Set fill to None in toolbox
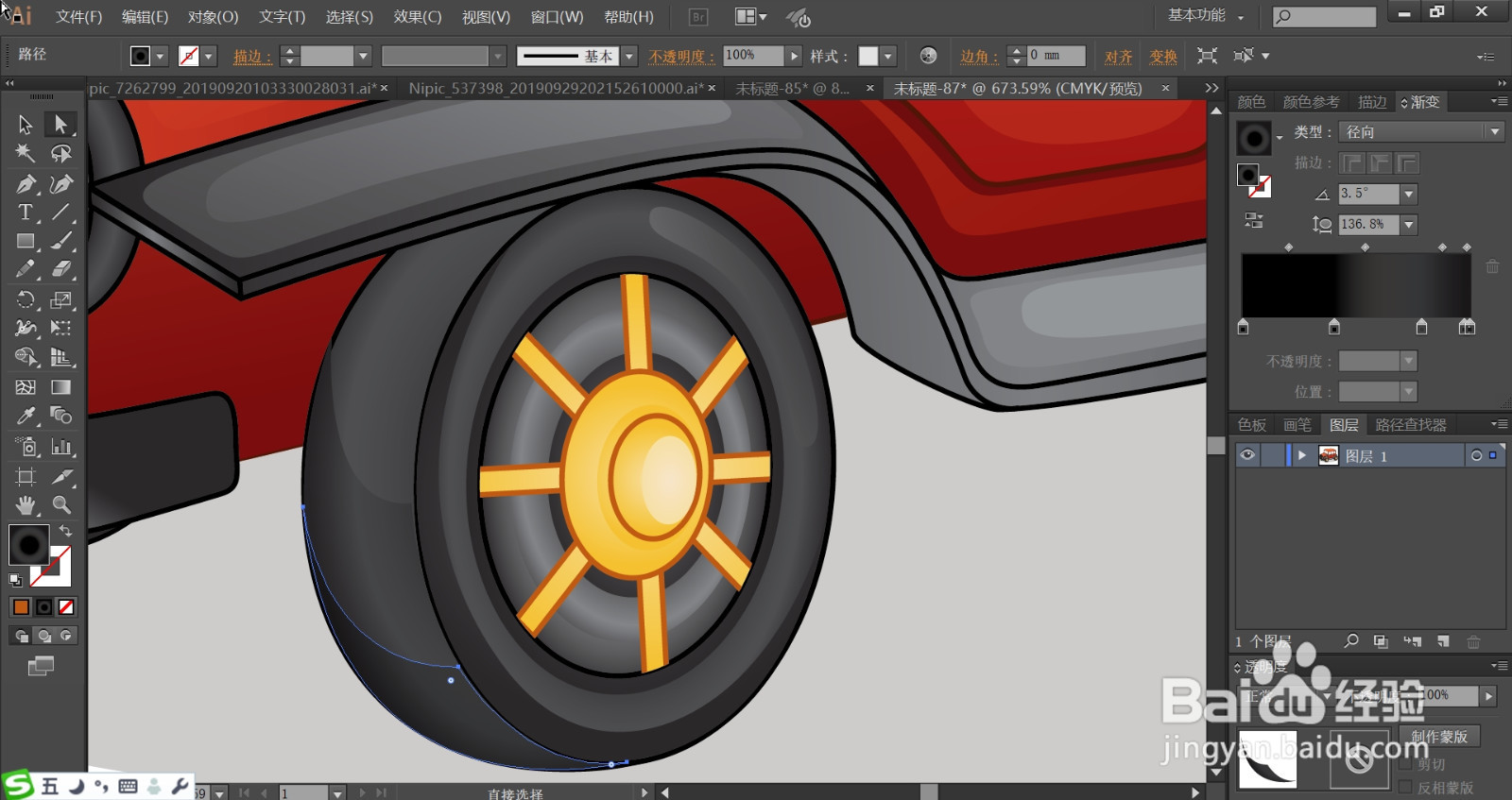 (66, 606)
